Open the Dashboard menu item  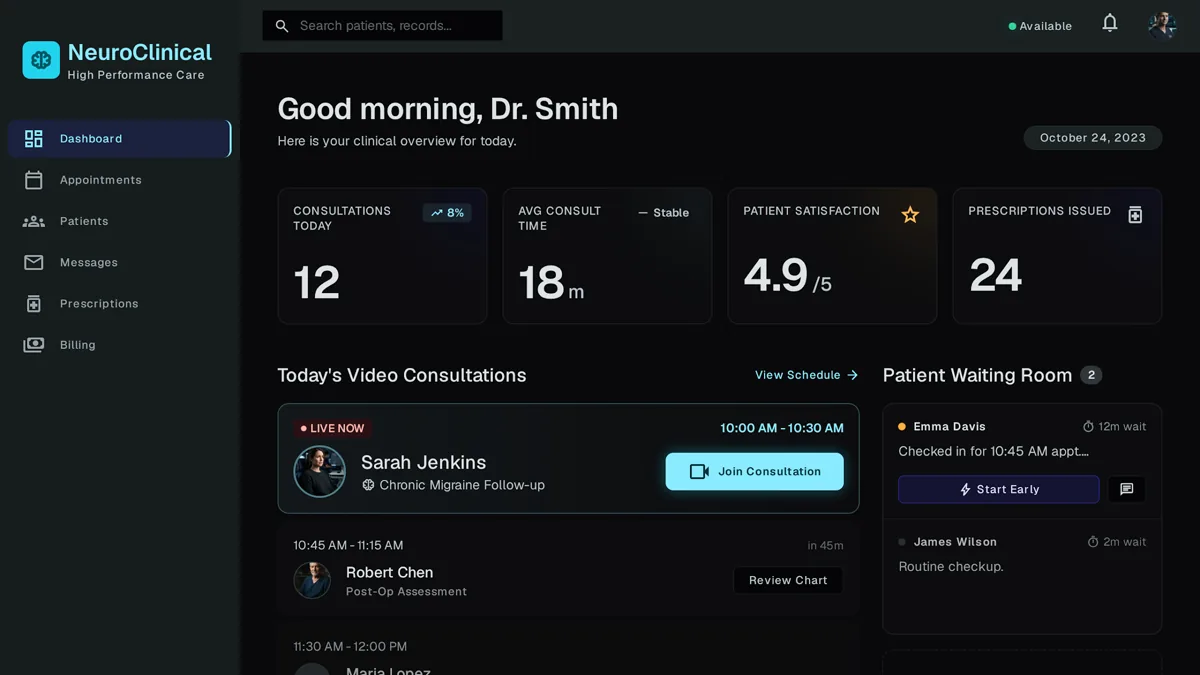[120, 139]
